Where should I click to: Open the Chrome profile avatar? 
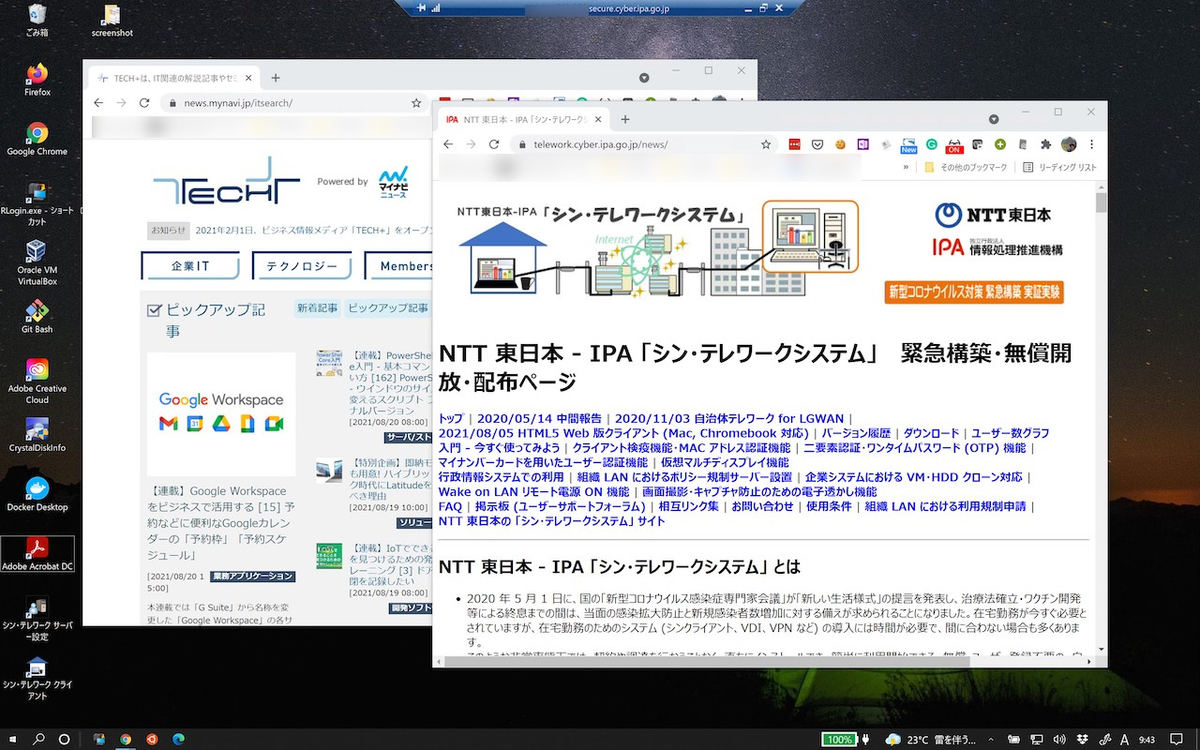[1069, 144]
